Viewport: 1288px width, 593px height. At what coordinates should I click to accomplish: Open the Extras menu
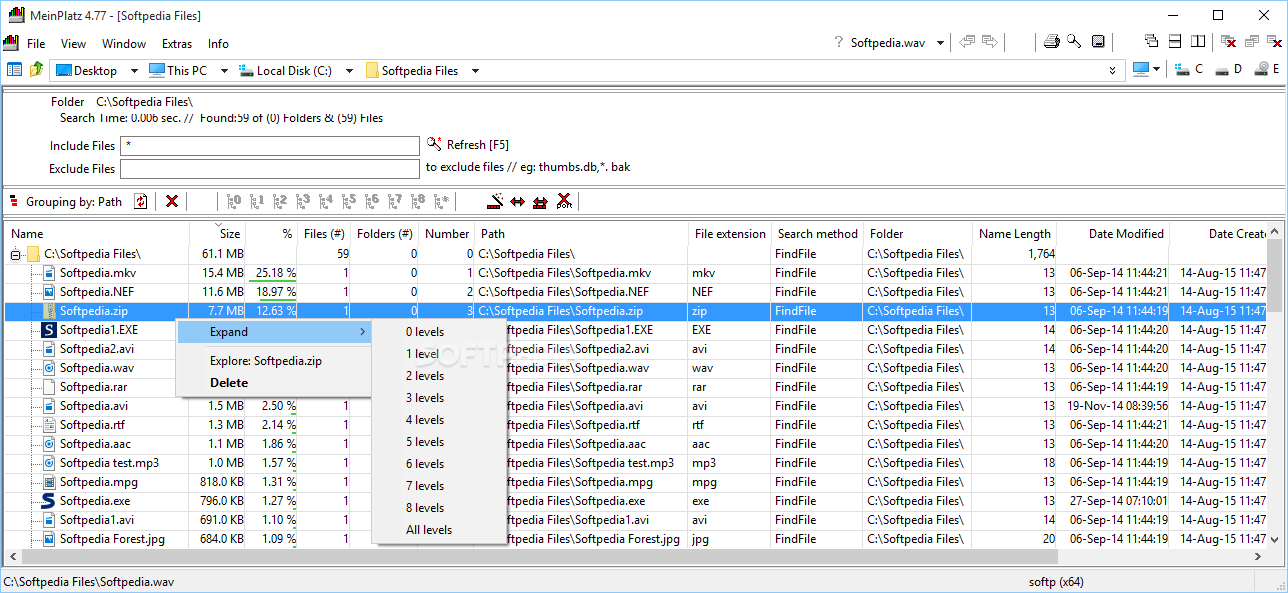click(177, 44)
